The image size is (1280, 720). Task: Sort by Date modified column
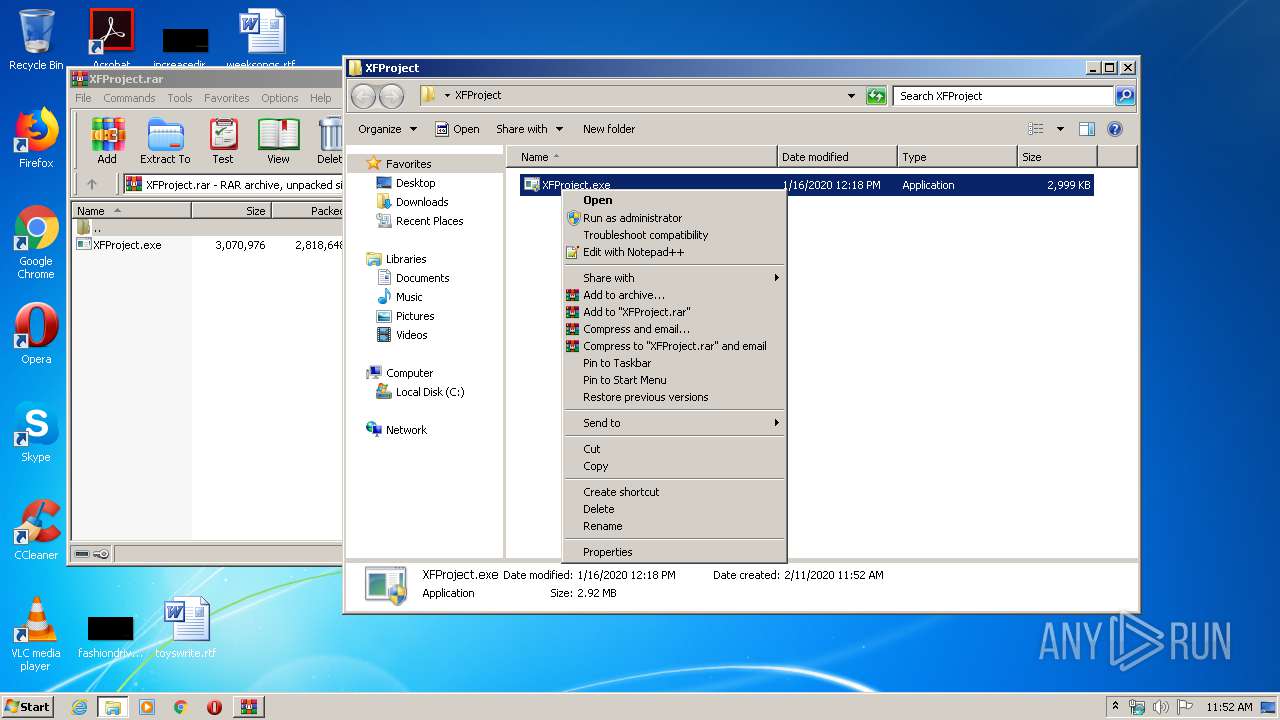click(x=837, y=157)
